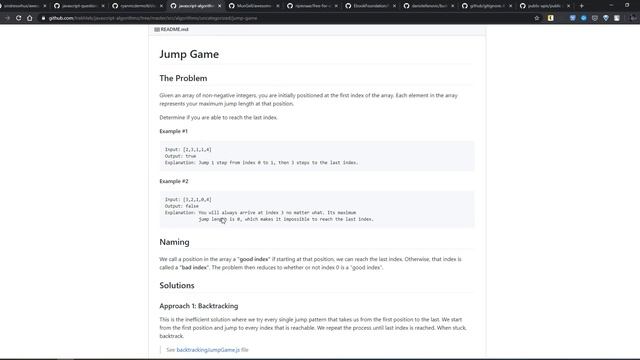Open a new browser tab
640x360 pixels.
pos(582,6)
